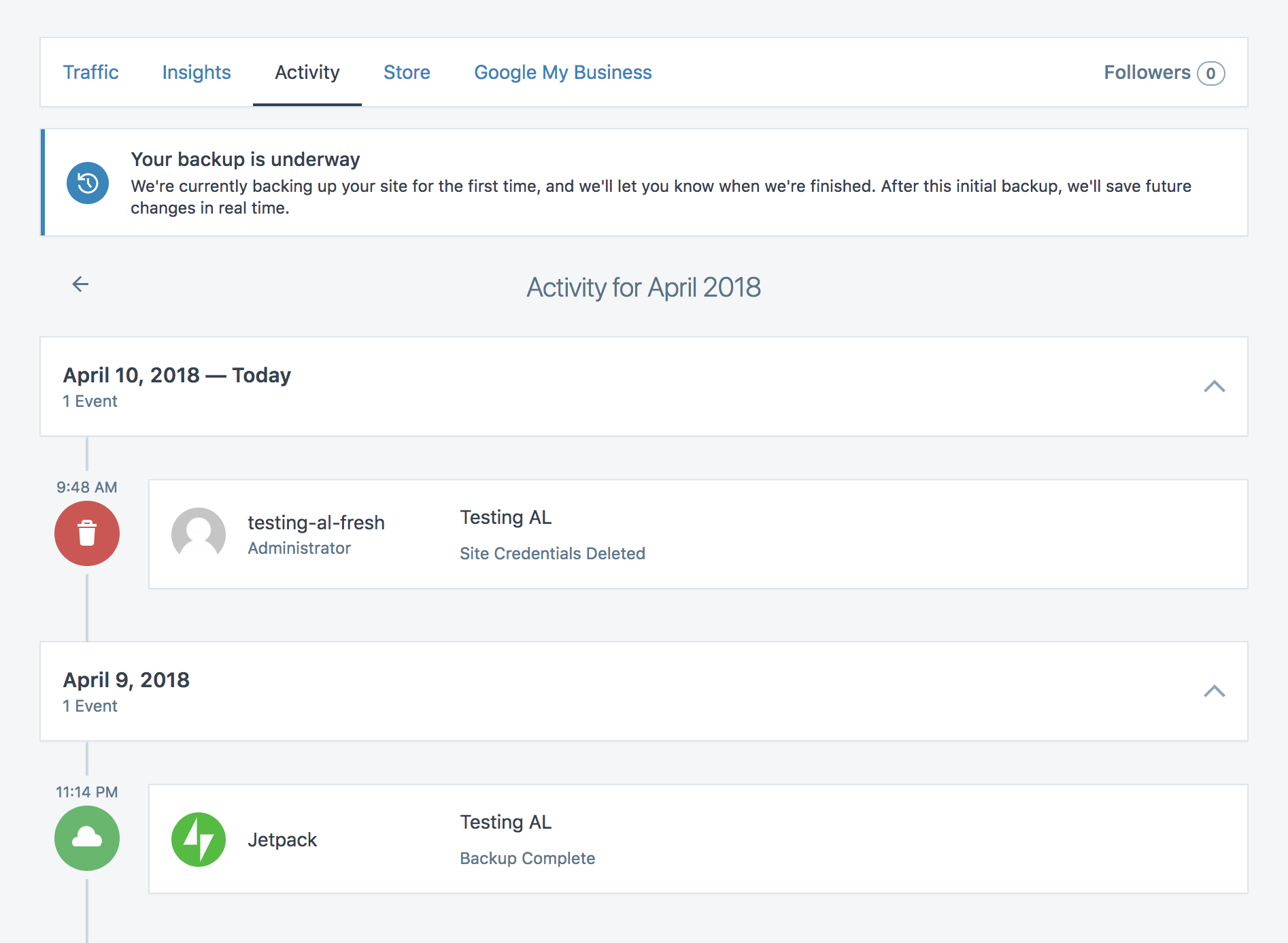Click the blue backup history icon
This screenshot has width=1288, height=943.
coord(88,183)
